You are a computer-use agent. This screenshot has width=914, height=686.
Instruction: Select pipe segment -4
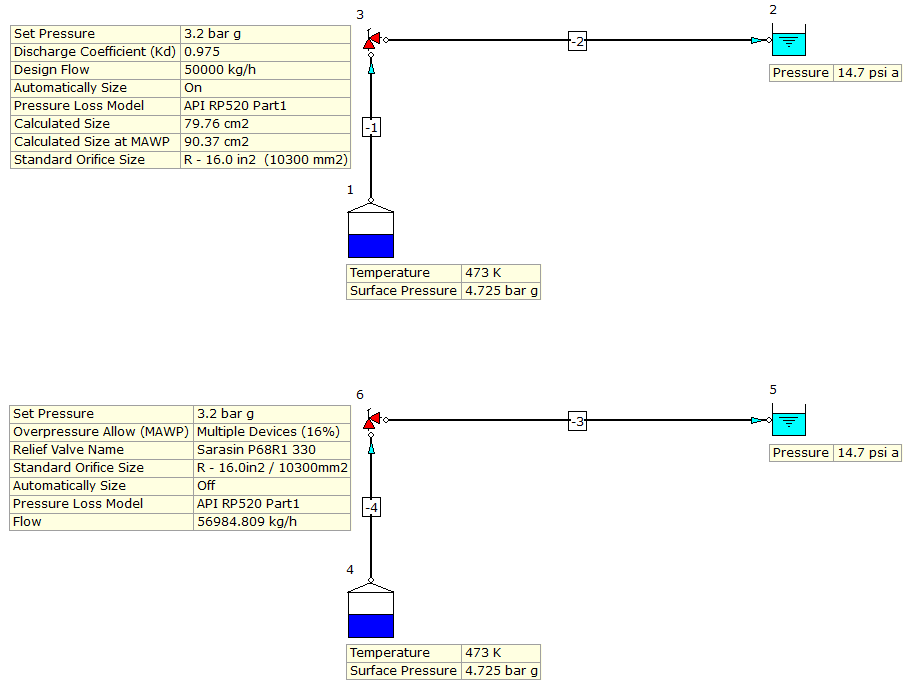pos(371,506)
